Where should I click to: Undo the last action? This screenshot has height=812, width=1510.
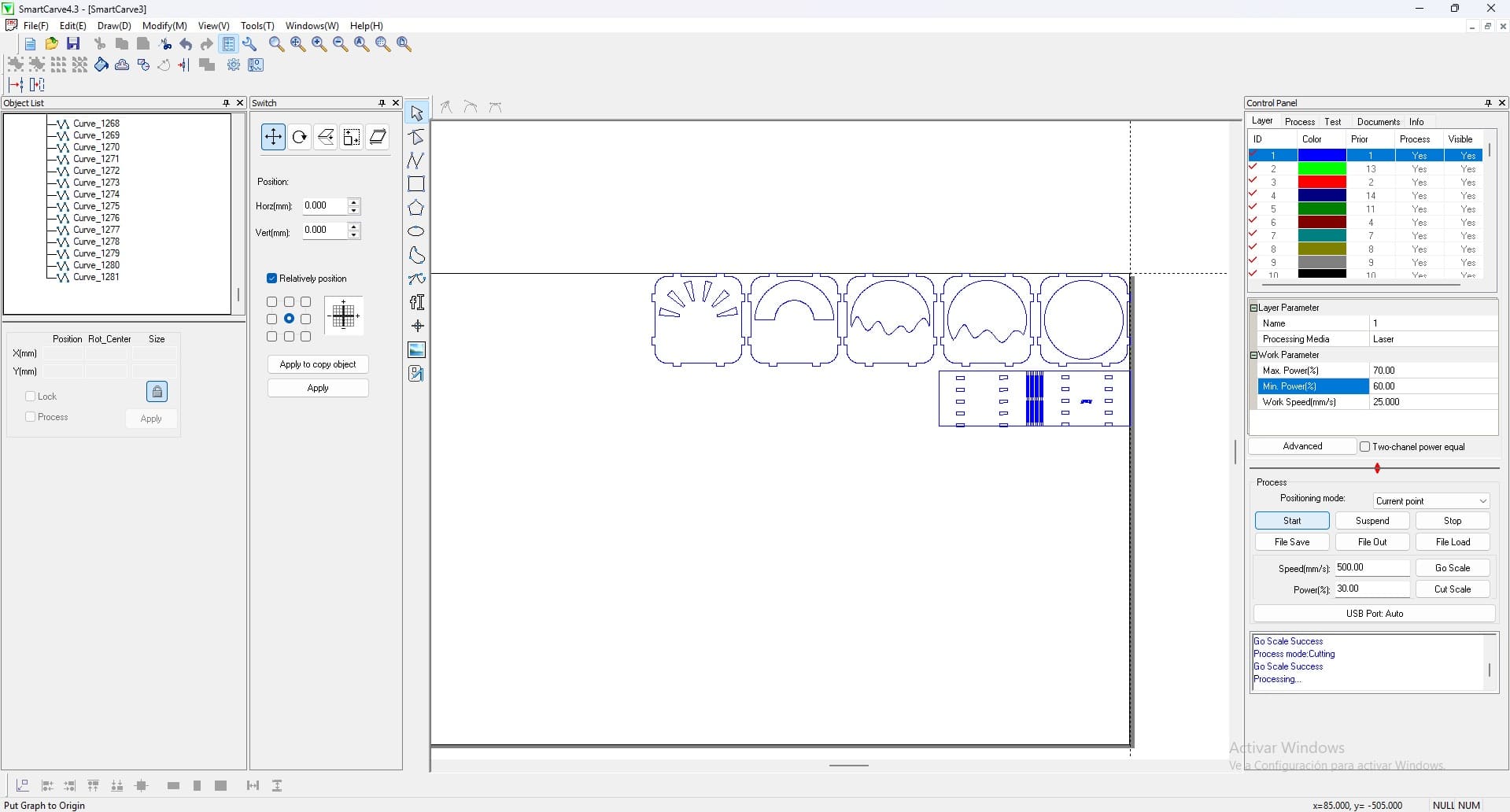(x=186, y=44)
